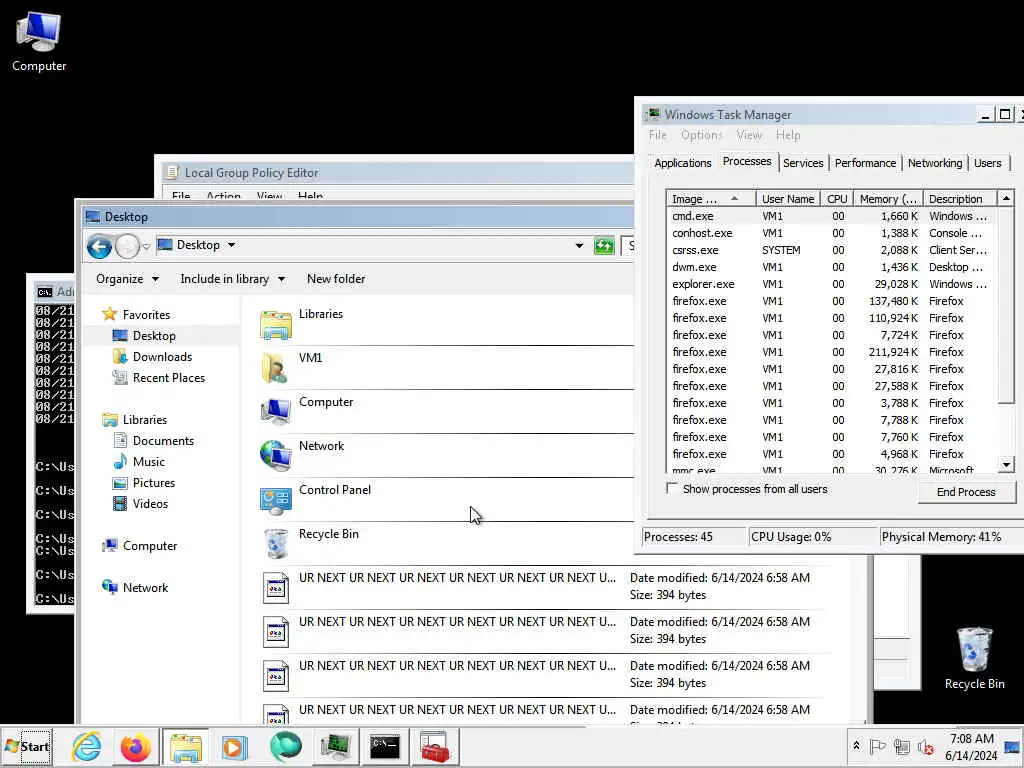Open Windows Explorer taskbar icon
This screenshot has width=1024, height=768.
(185, 746)
